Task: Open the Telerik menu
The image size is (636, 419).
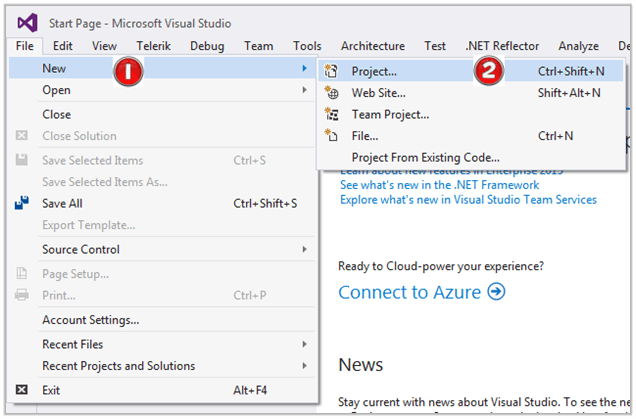Action: (153, 46)
